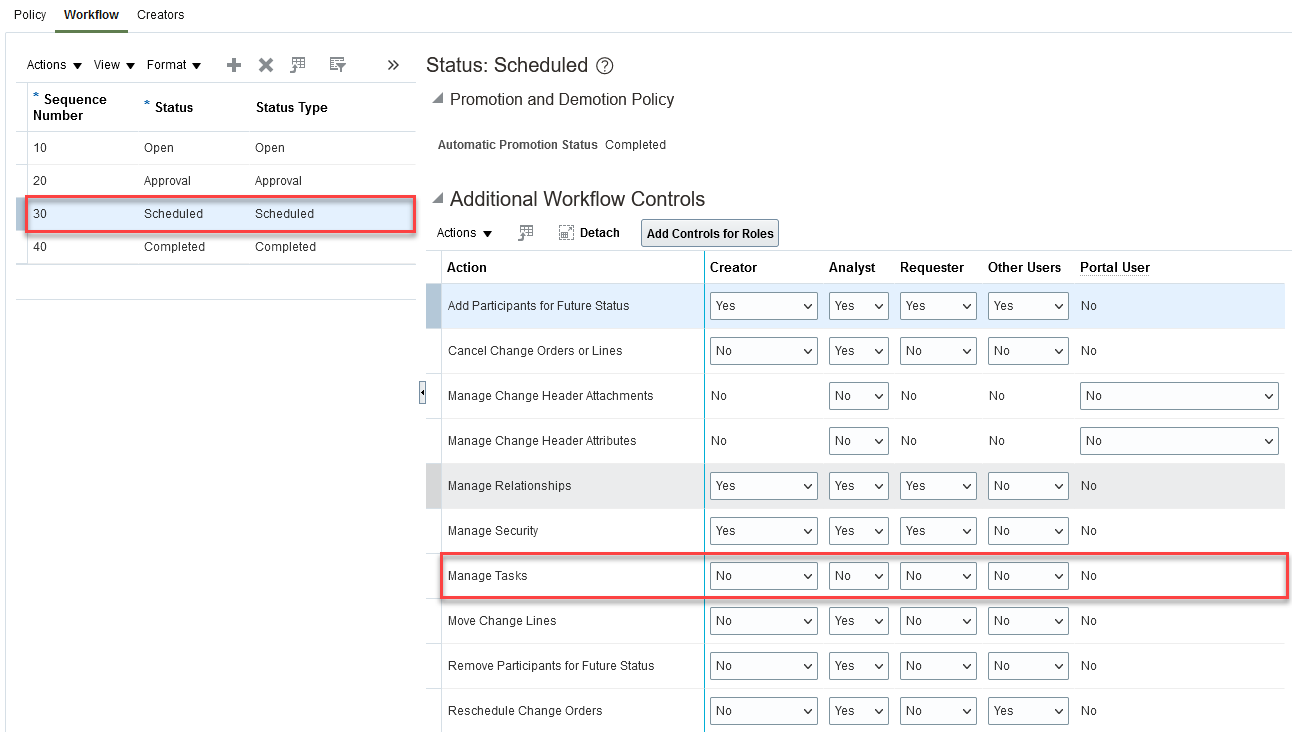
Task: Click the add status row plus icon
Action: click(234, 65)
